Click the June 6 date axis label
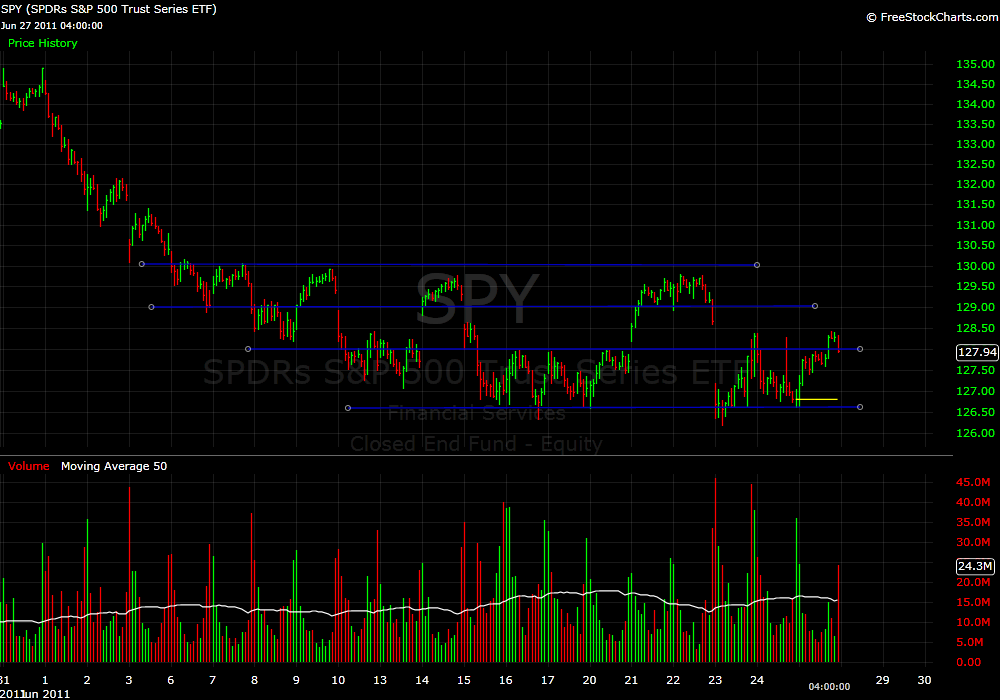The height and width of the screenshot is (700, 1000). pos(170,680)
